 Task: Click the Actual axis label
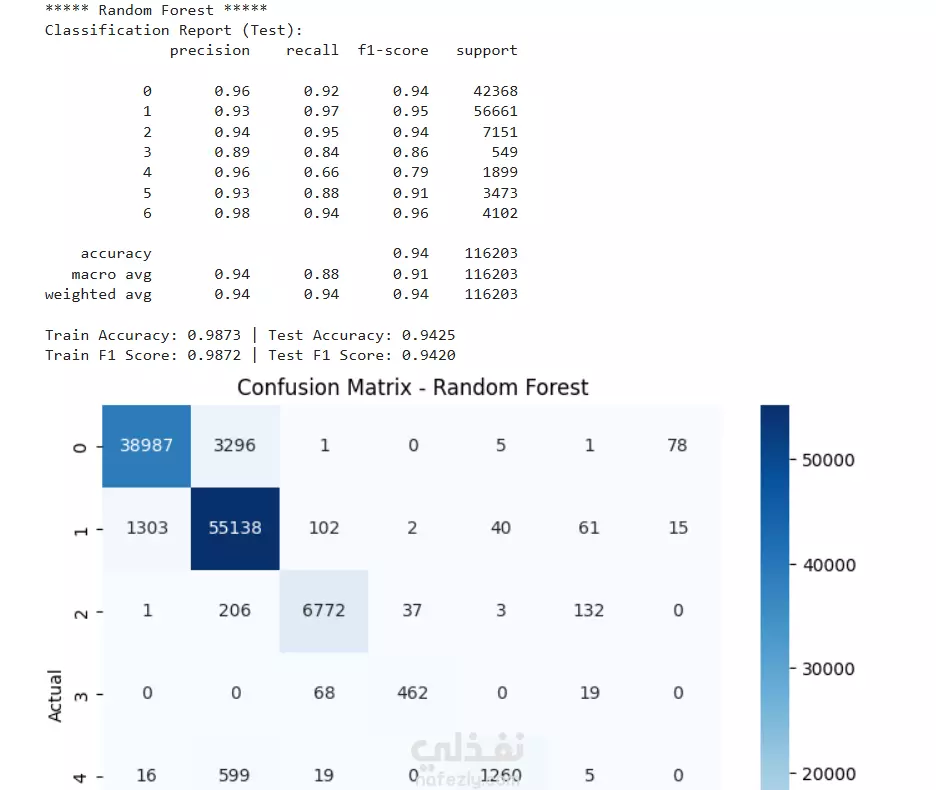54,696
